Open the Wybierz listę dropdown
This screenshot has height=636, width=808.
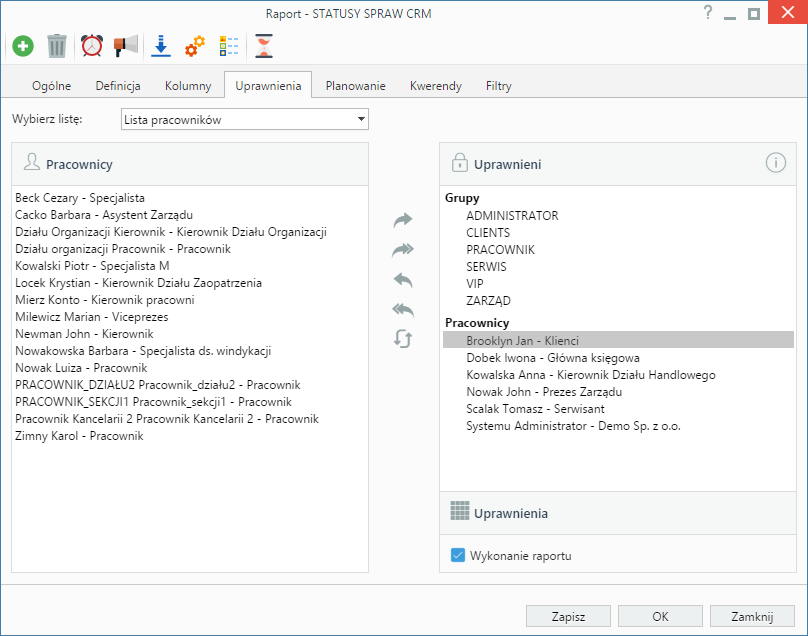(245, 120)
